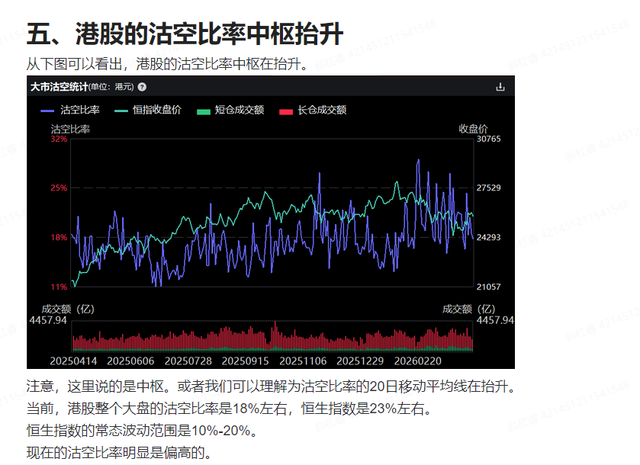Screen dimensions: 640x465
Task: Click the 20260220 date label
Action: pos(418,361)
